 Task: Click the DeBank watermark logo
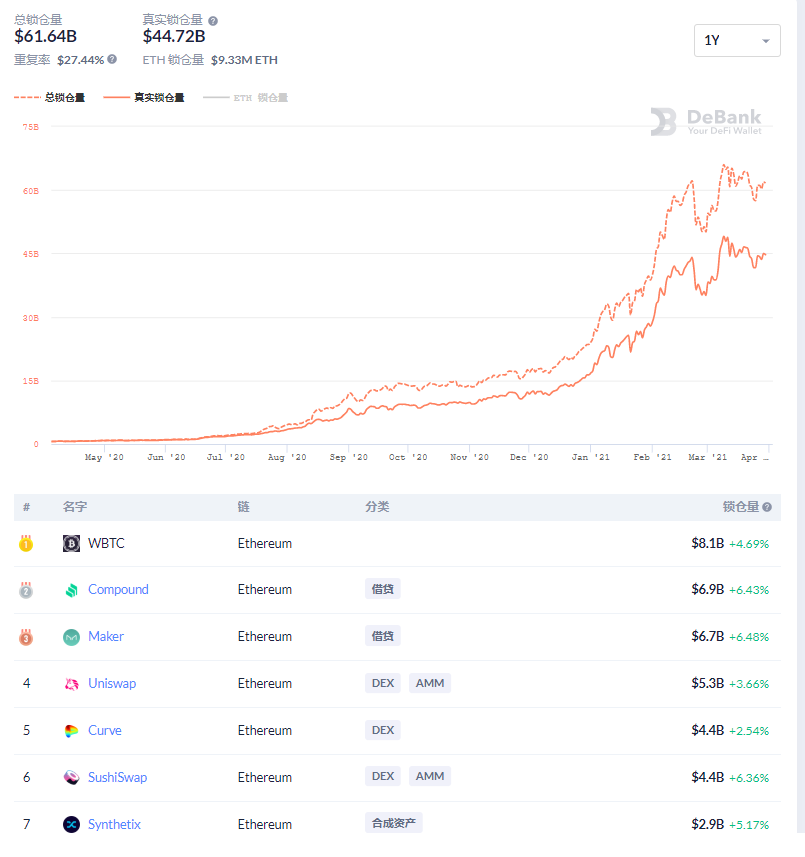click(x=706, y=121)
